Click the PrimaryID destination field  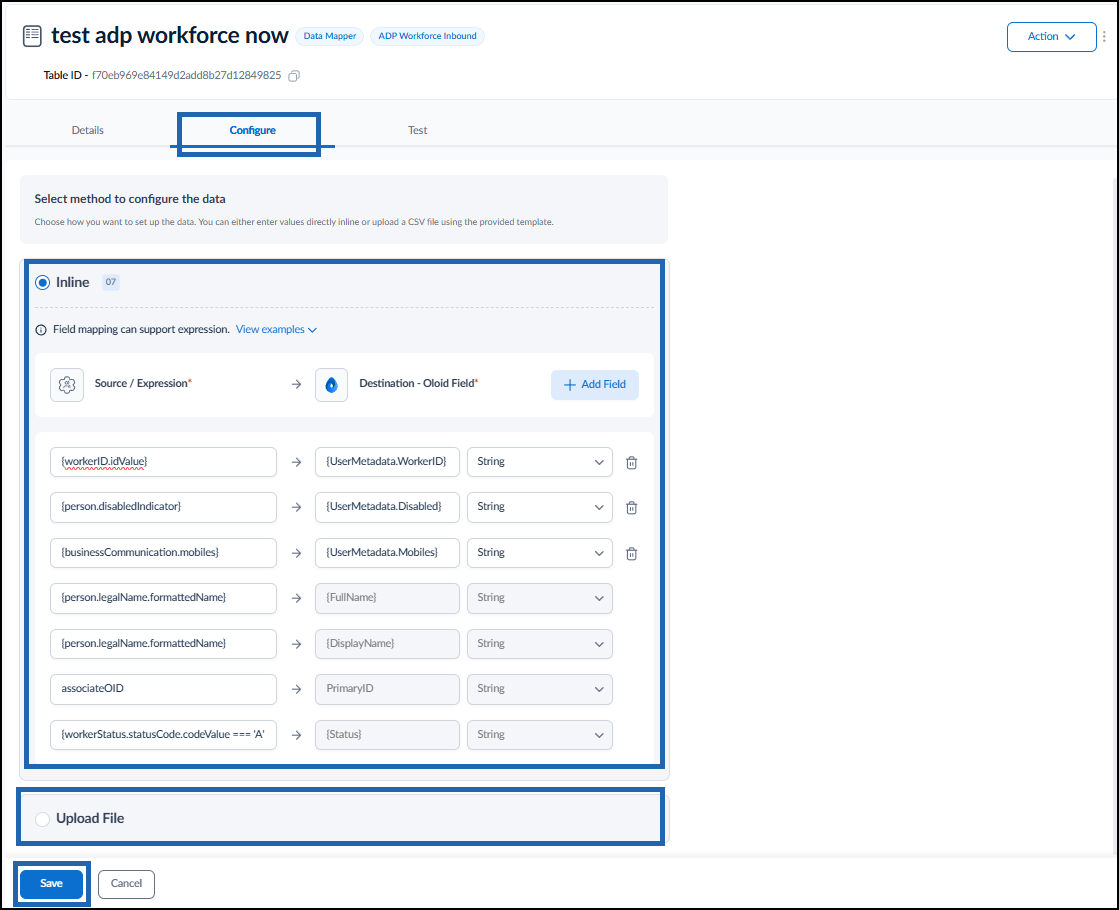tap(387, 689)
